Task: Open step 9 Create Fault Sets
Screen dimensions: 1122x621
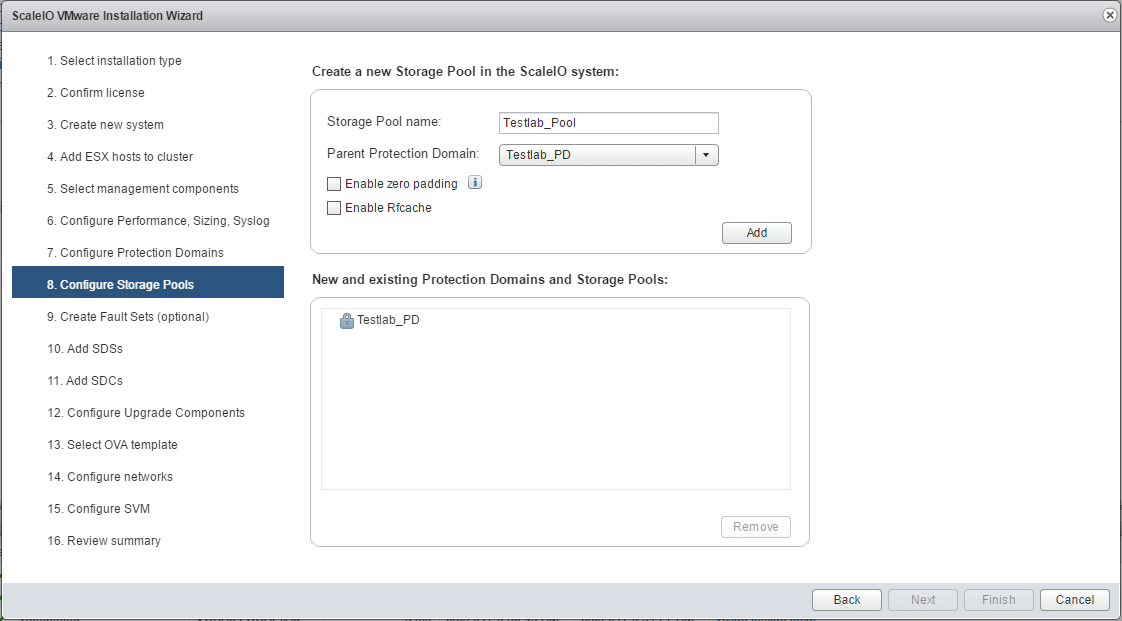Action: 128,317
